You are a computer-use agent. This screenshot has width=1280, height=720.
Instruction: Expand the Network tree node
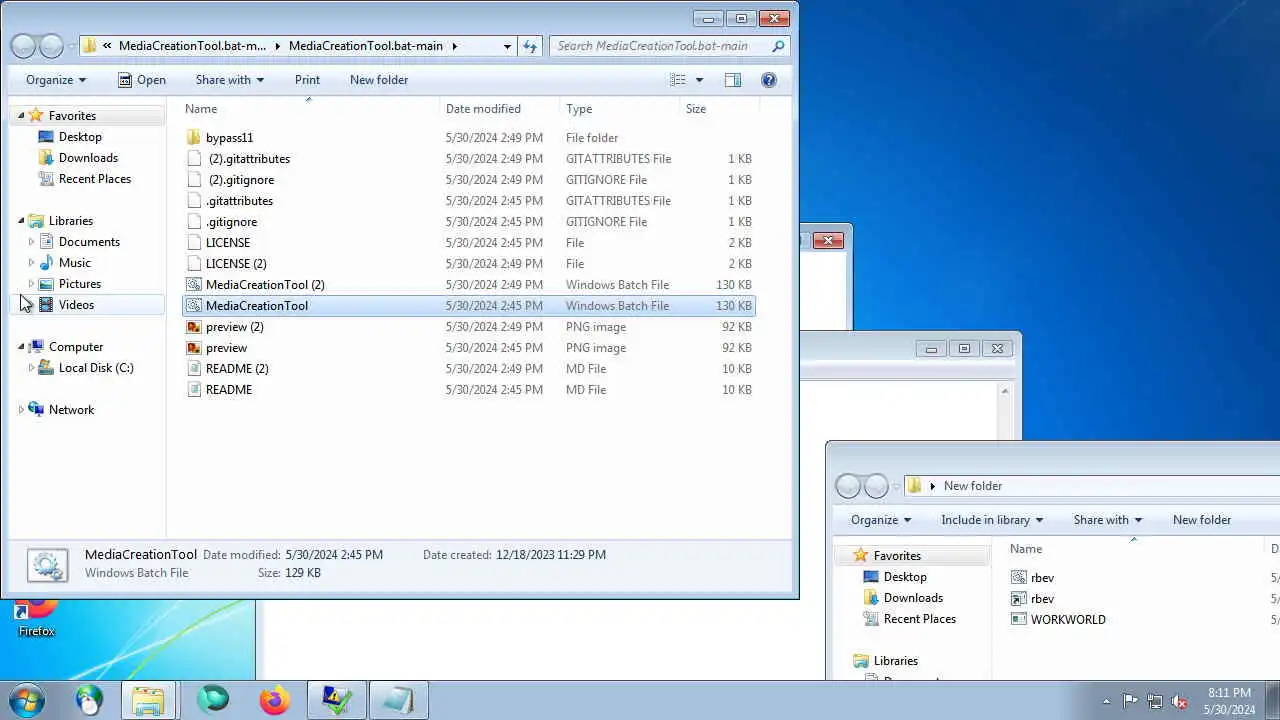click(x=21, y=410)
